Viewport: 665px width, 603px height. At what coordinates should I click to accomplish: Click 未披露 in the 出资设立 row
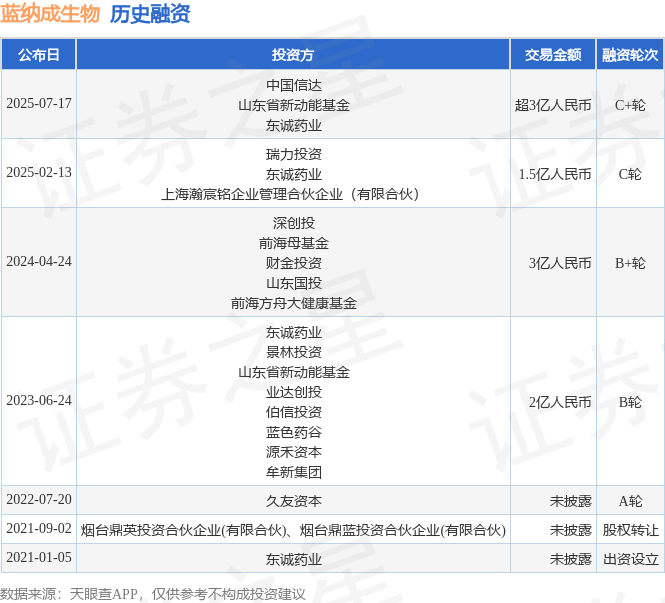point(570,559)
